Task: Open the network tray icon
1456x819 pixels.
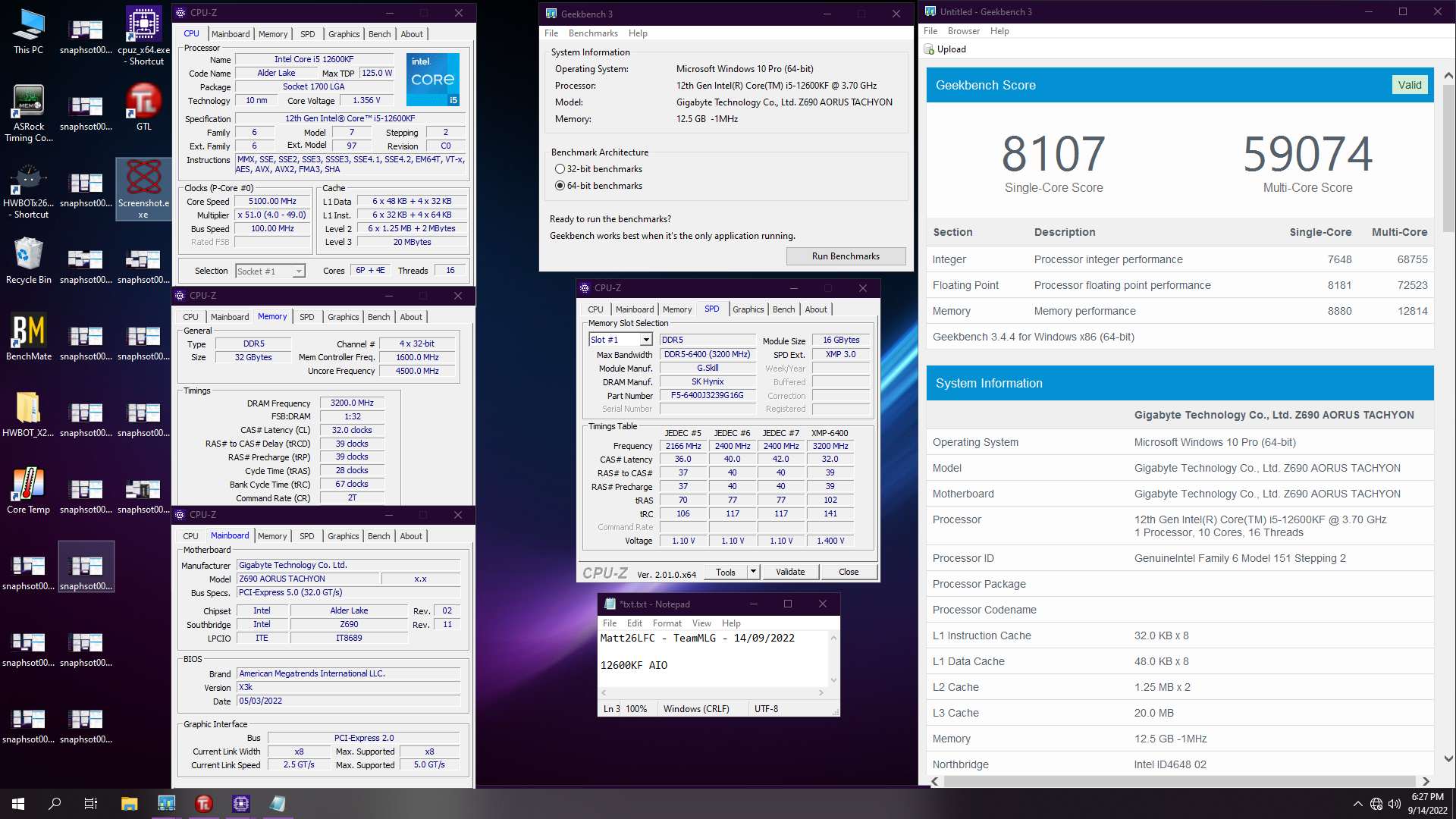Action: (x=1376, y=804)
